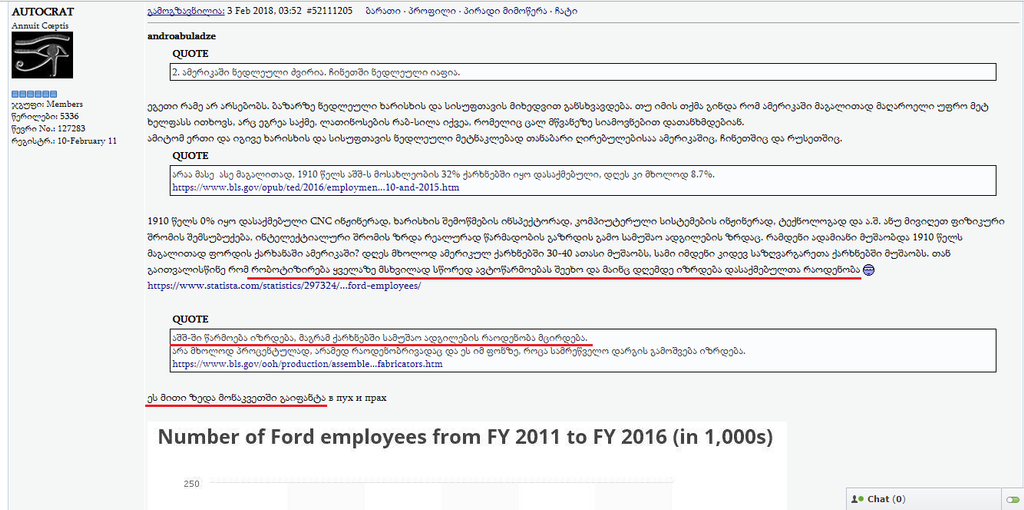Click the post count 5336 line

(x=46, y=116)
